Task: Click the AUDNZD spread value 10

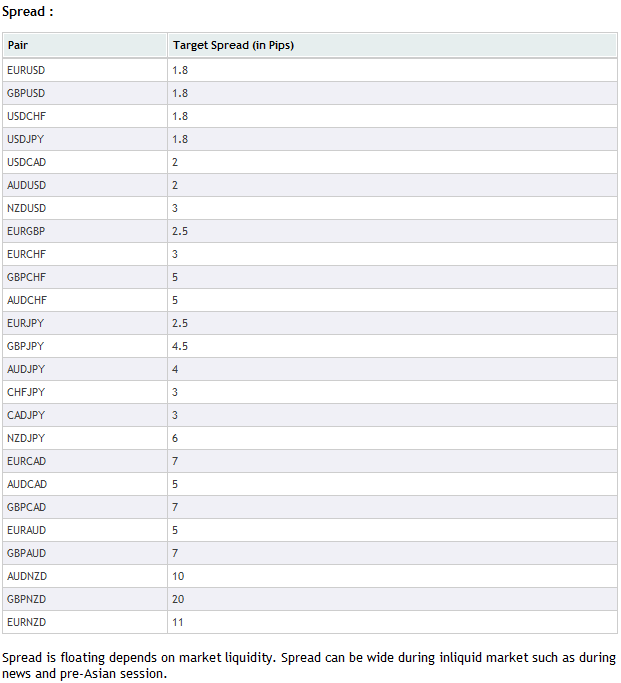Action: pyautogui.click(x=178, y=576)
